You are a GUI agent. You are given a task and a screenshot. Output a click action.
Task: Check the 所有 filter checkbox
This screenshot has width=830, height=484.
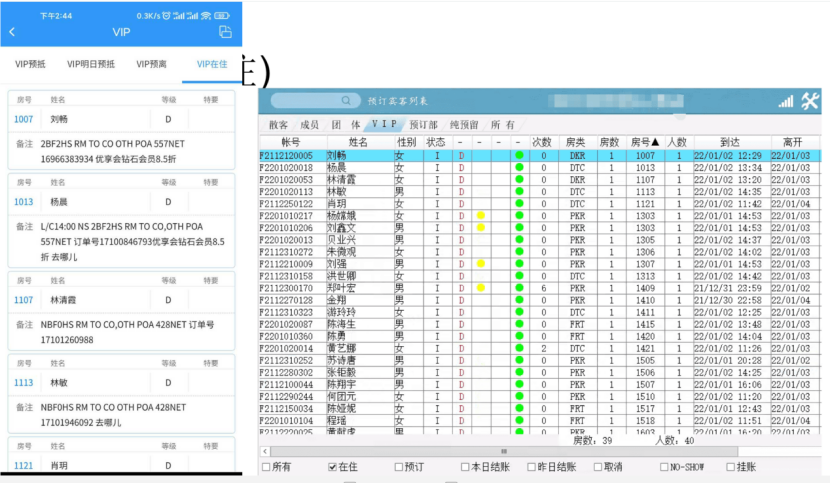pyautogui.click(x=266, y=467)
